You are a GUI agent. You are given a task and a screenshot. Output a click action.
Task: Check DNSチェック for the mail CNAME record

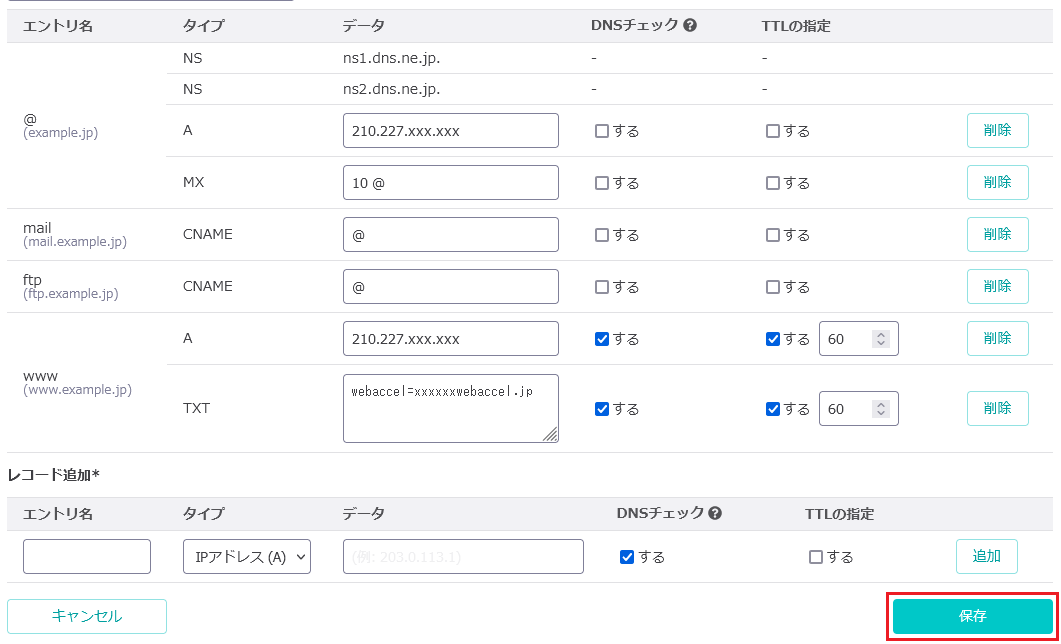point(602,235)
